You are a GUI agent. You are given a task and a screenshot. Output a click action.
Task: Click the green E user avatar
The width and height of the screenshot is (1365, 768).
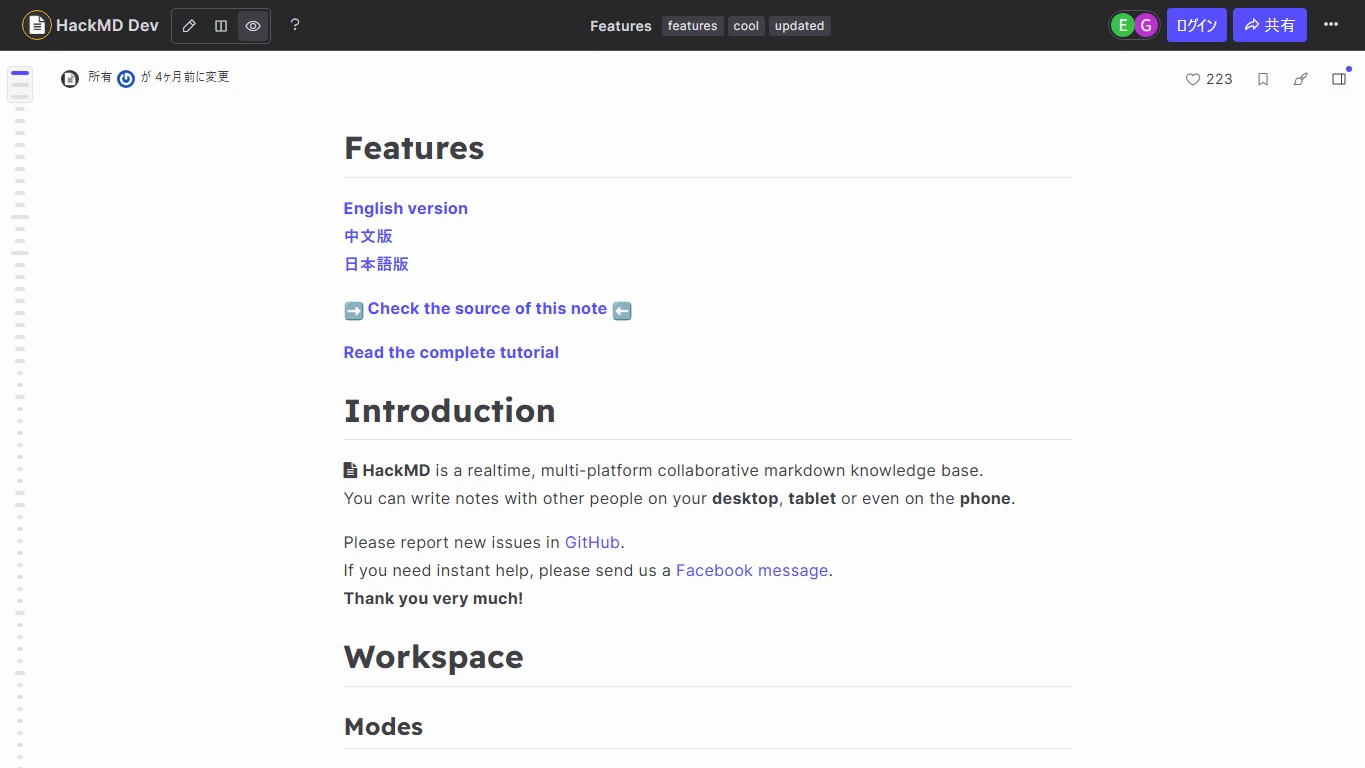(1122, 25)
